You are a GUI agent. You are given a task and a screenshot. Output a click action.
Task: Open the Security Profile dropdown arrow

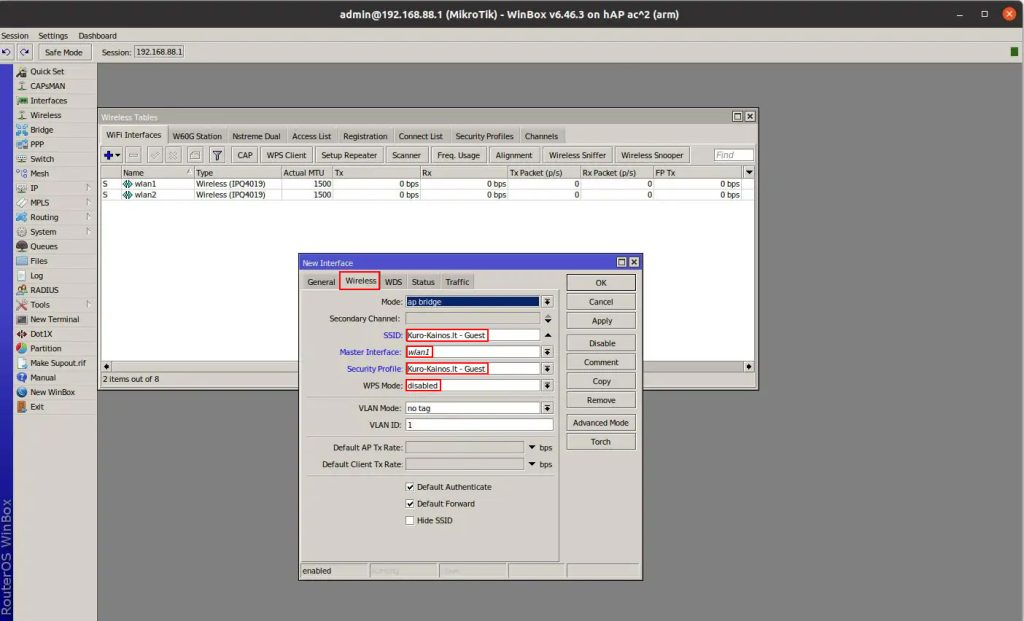coord(547,369)
